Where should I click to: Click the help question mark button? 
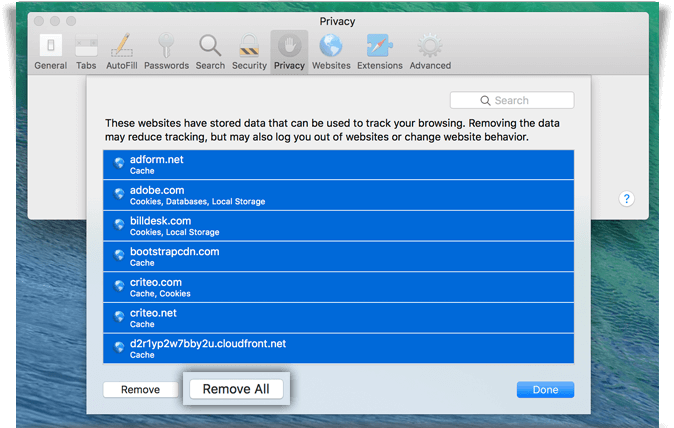[626, 199]
